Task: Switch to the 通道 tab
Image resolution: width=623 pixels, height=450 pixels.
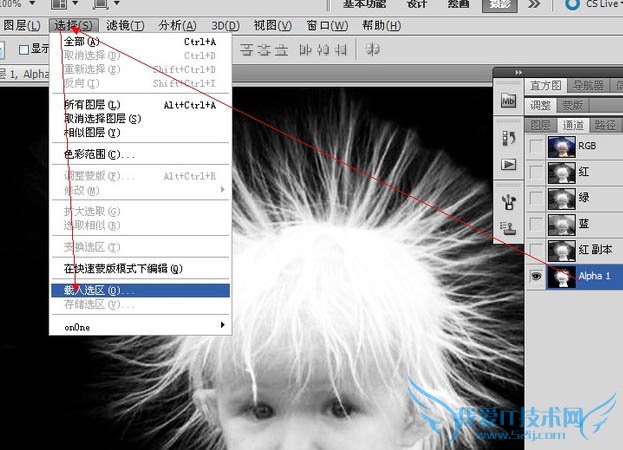Action: click(573, 125)
